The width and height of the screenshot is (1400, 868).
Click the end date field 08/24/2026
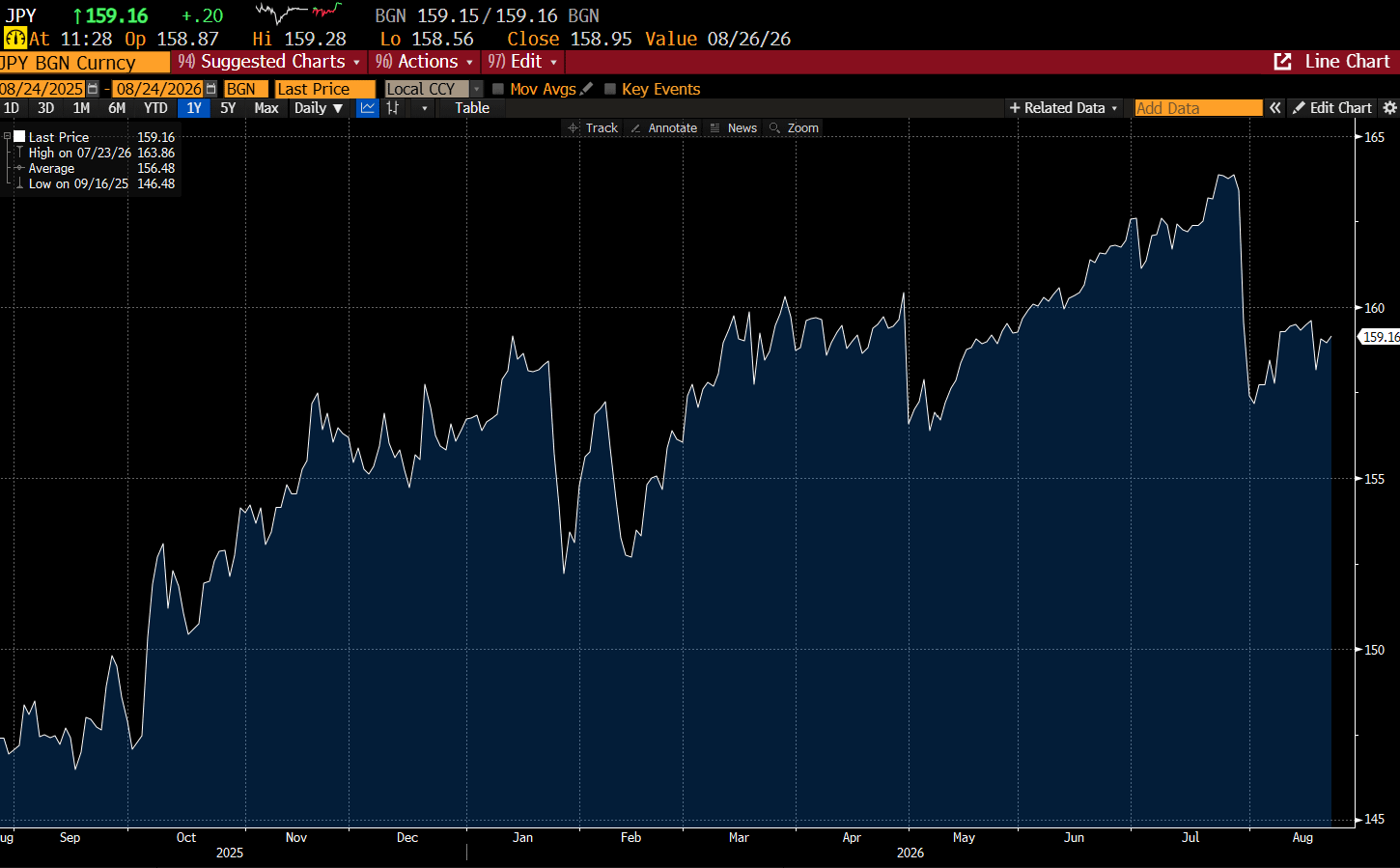click(x=159, y=89)
